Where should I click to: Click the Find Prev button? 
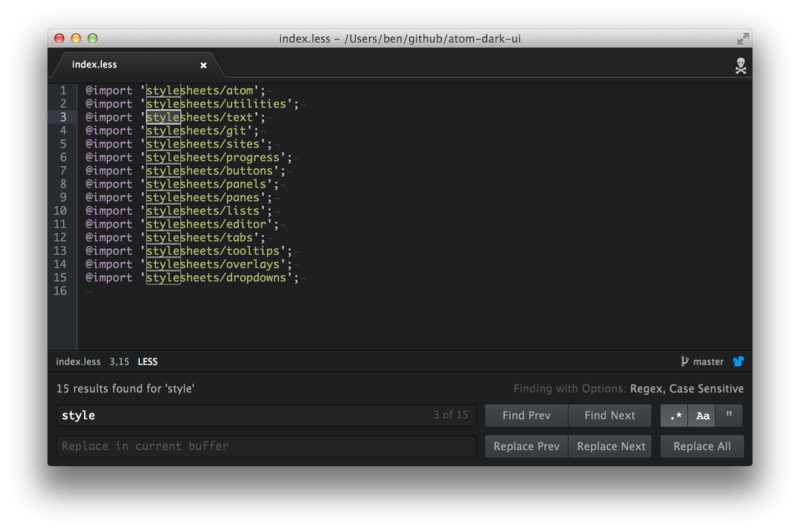point(526,416)
